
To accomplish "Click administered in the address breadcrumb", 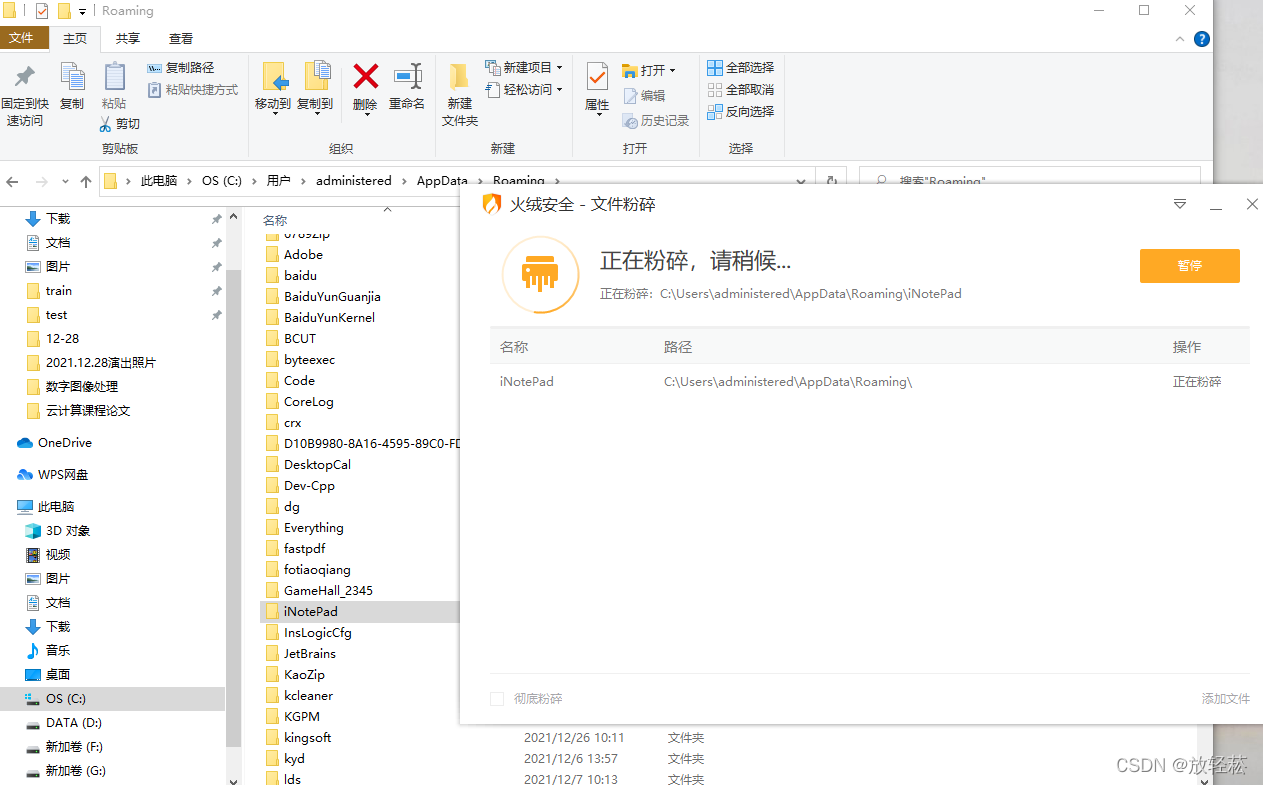I will coord(354,181).
